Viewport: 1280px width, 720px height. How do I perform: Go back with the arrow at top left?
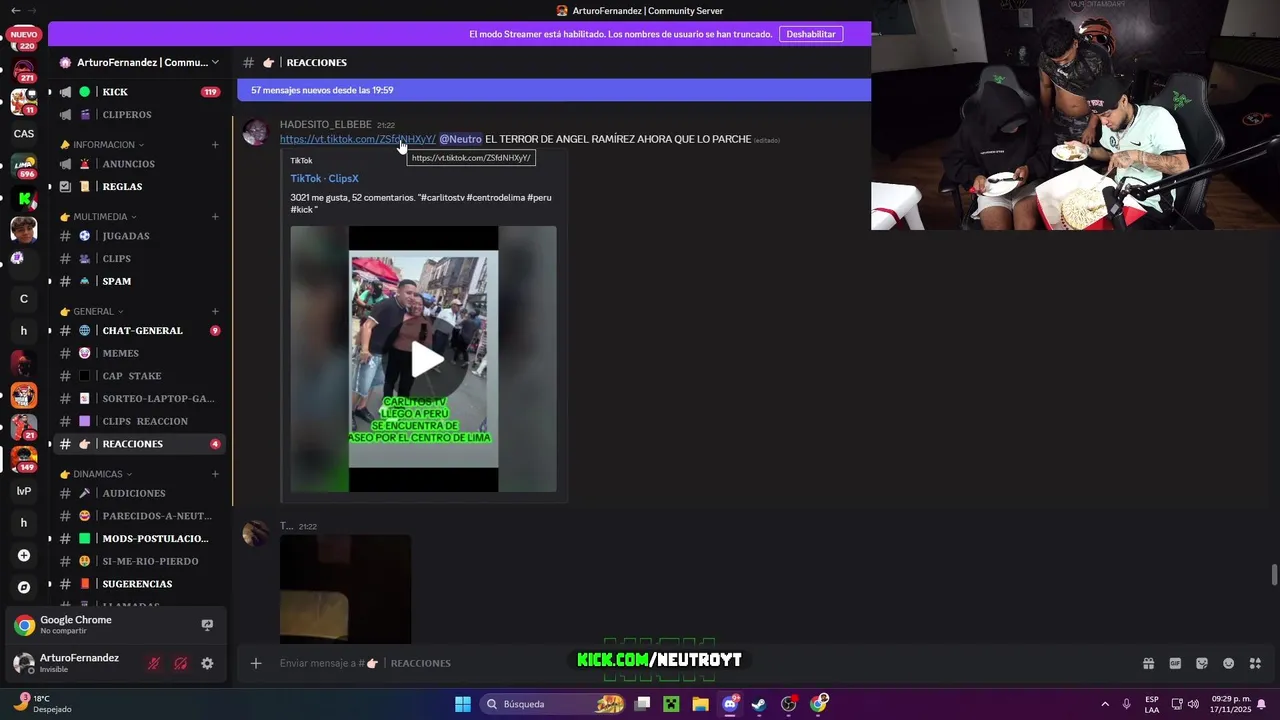pyautogui.click(x=15, y=10)
